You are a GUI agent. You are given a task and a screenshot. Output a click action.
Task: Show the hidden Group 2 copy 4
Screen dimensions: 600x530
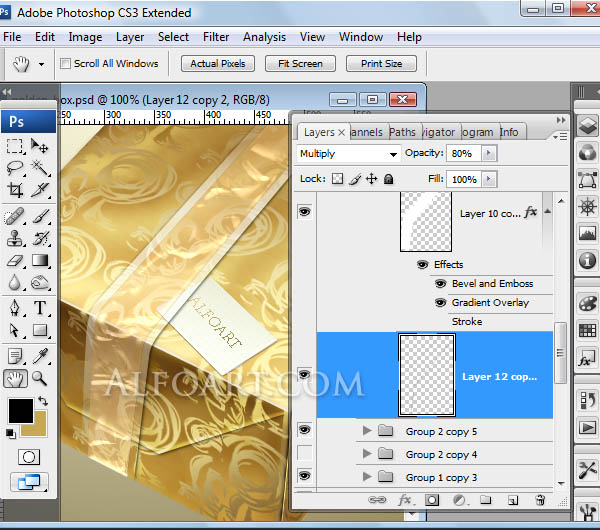click(305, 453)
